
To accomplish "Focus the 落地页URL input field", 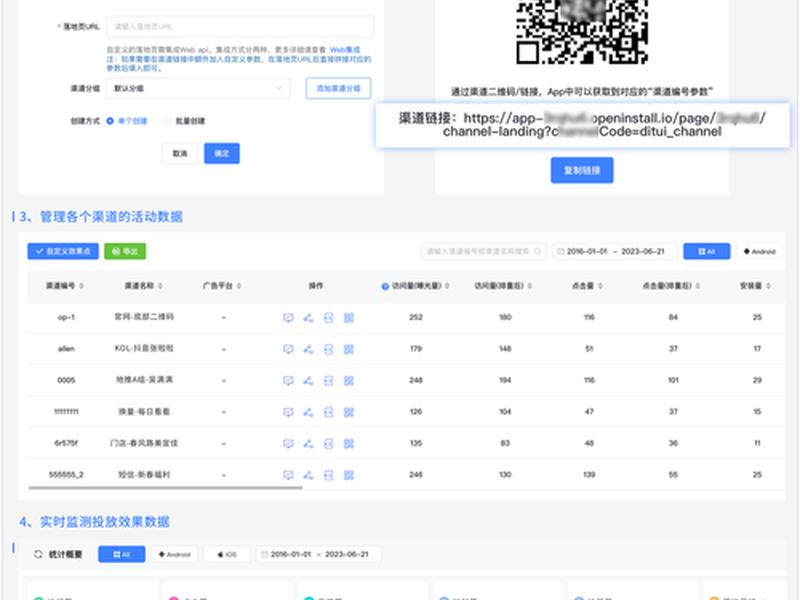I will 240,27.
